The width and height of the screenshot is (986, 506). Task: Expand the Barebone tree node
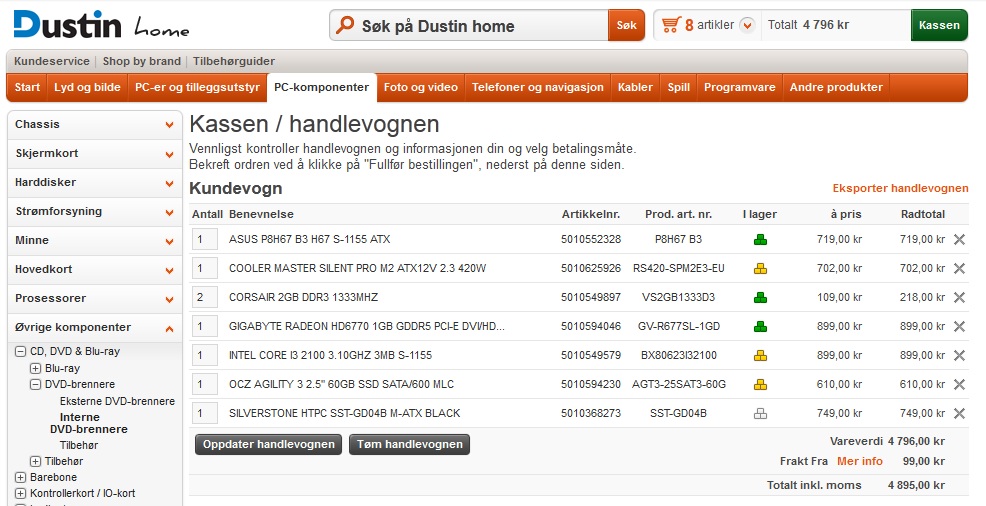[x=20, y=477]
